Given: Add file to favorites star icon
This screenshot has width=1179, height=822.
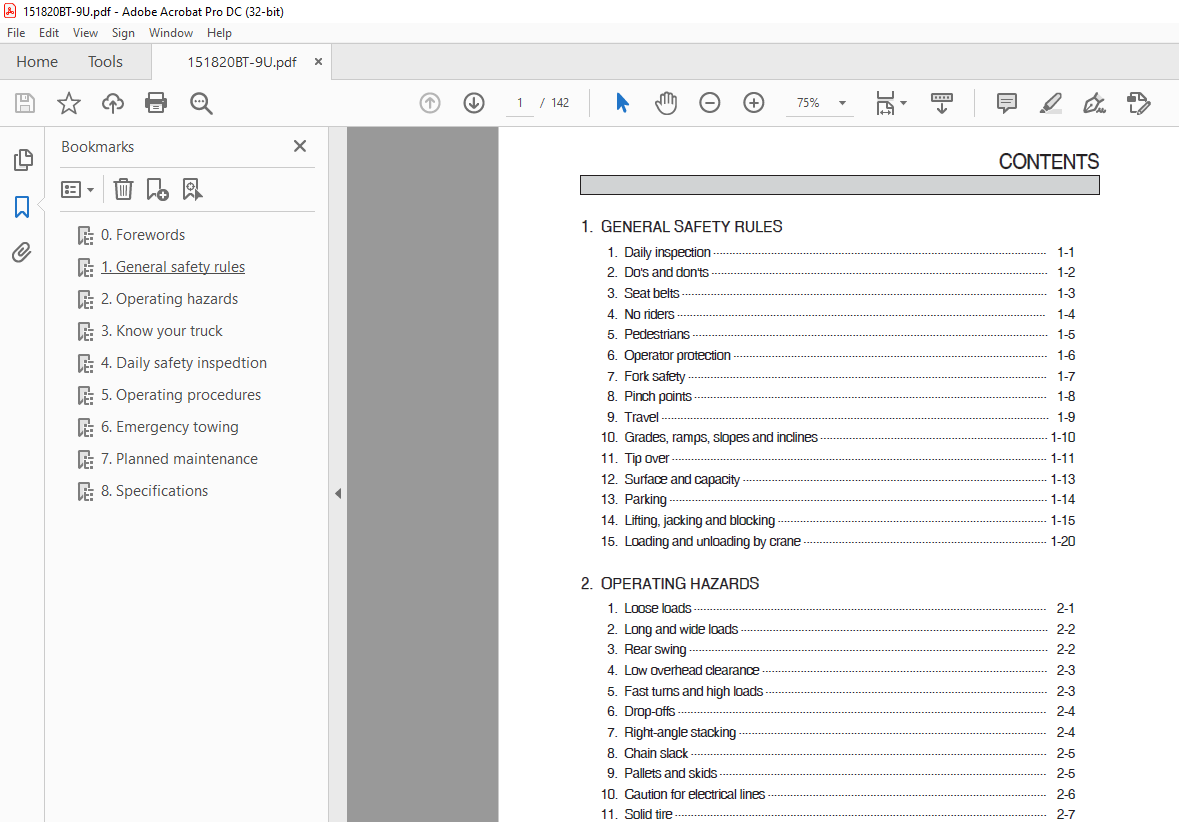Looking at the screenshot, I should click(x=68, y=103).
